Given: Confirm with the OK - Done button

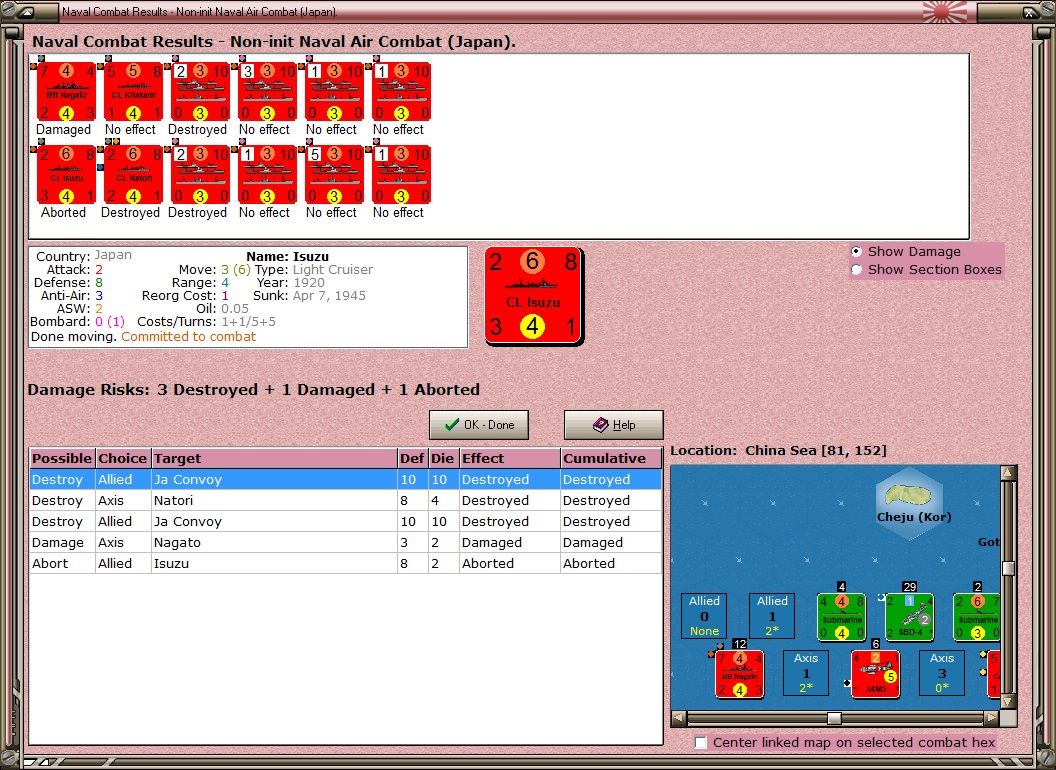Looking at the screenshot, I should [479, 425].
